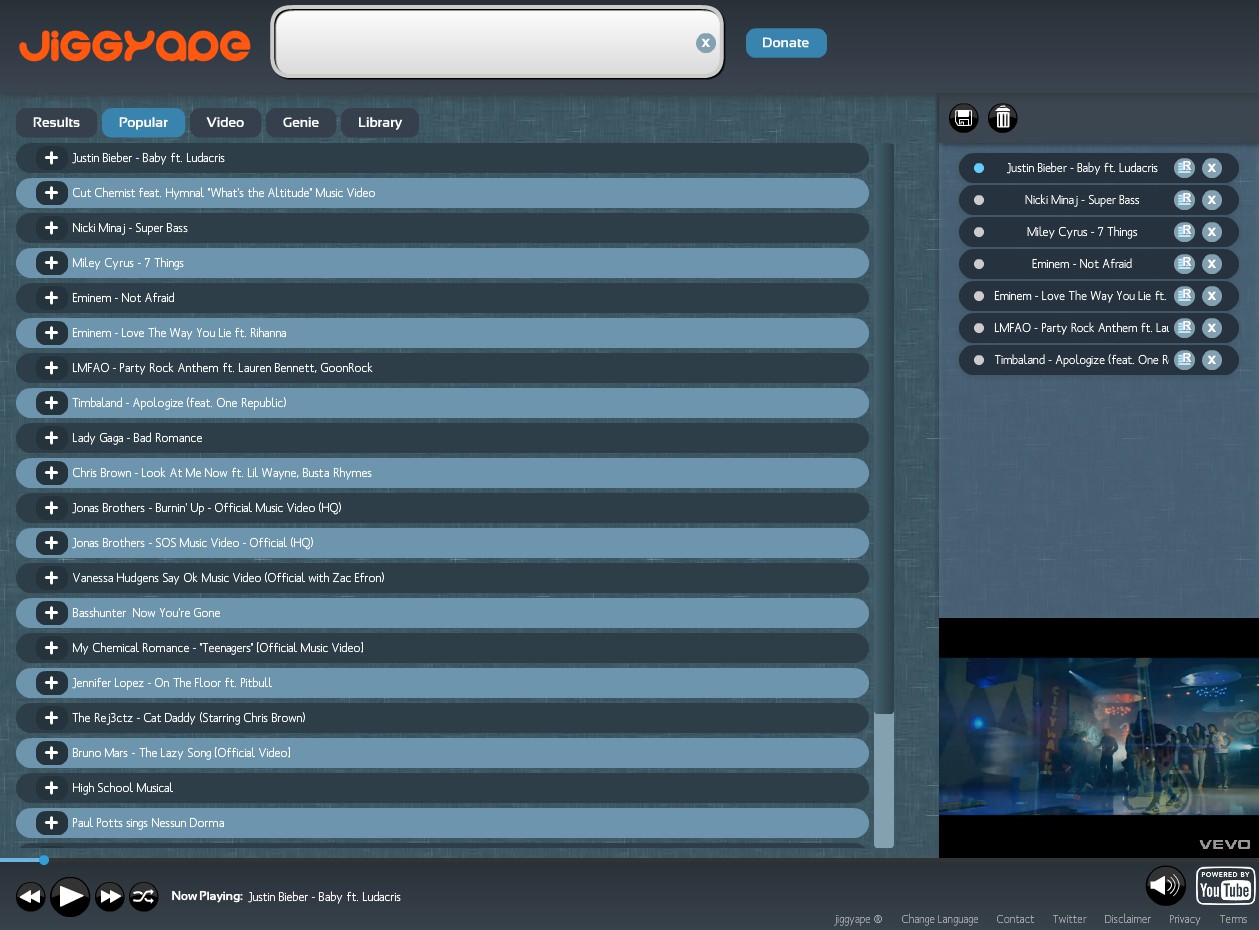This screenshot has width=1259, height=930.
Task: Skip to previous track
Action: (30, 897)
